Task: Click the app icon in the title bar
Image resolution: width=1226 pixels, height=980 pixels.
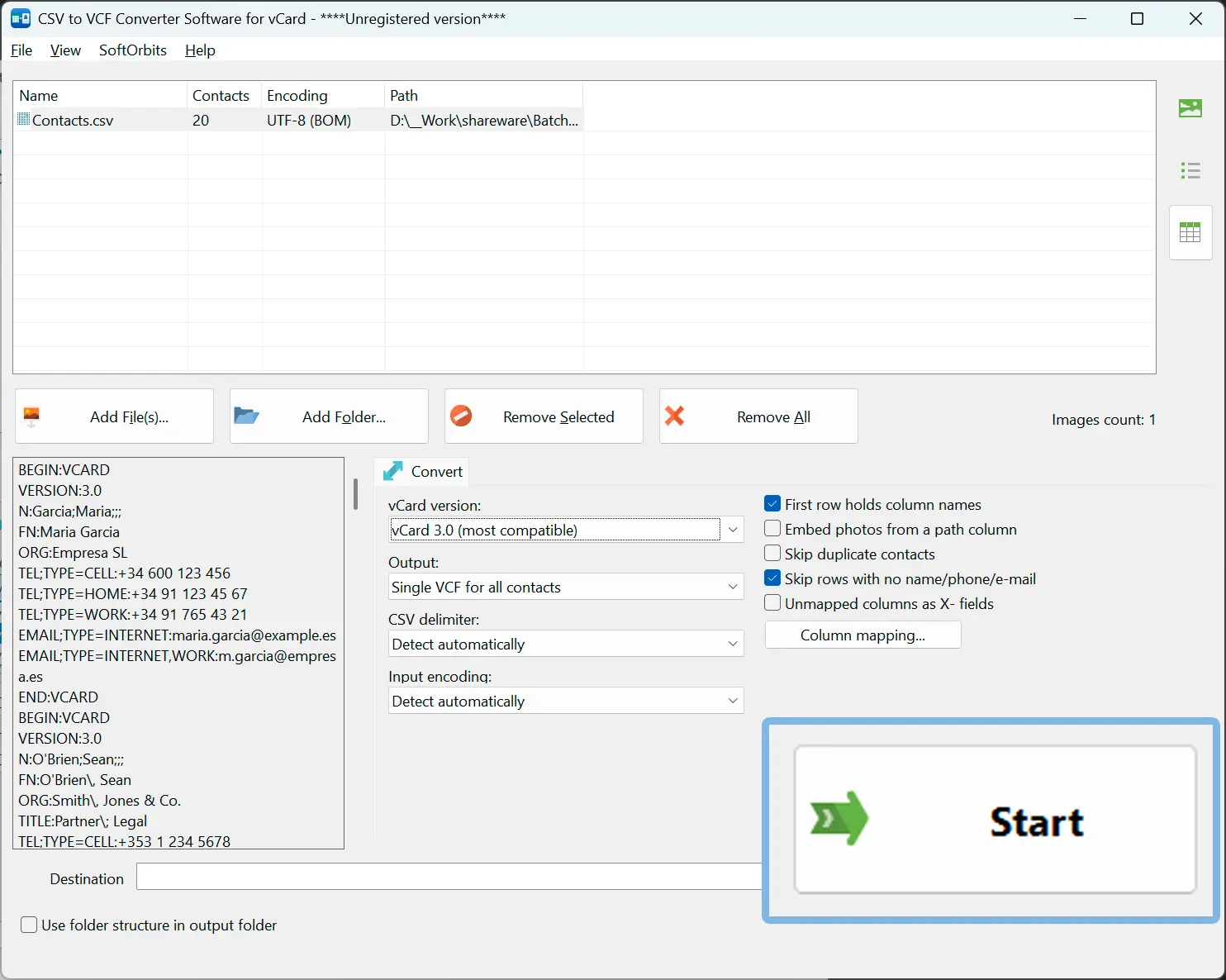Action: pyautogui.click(x=21, y=18)
